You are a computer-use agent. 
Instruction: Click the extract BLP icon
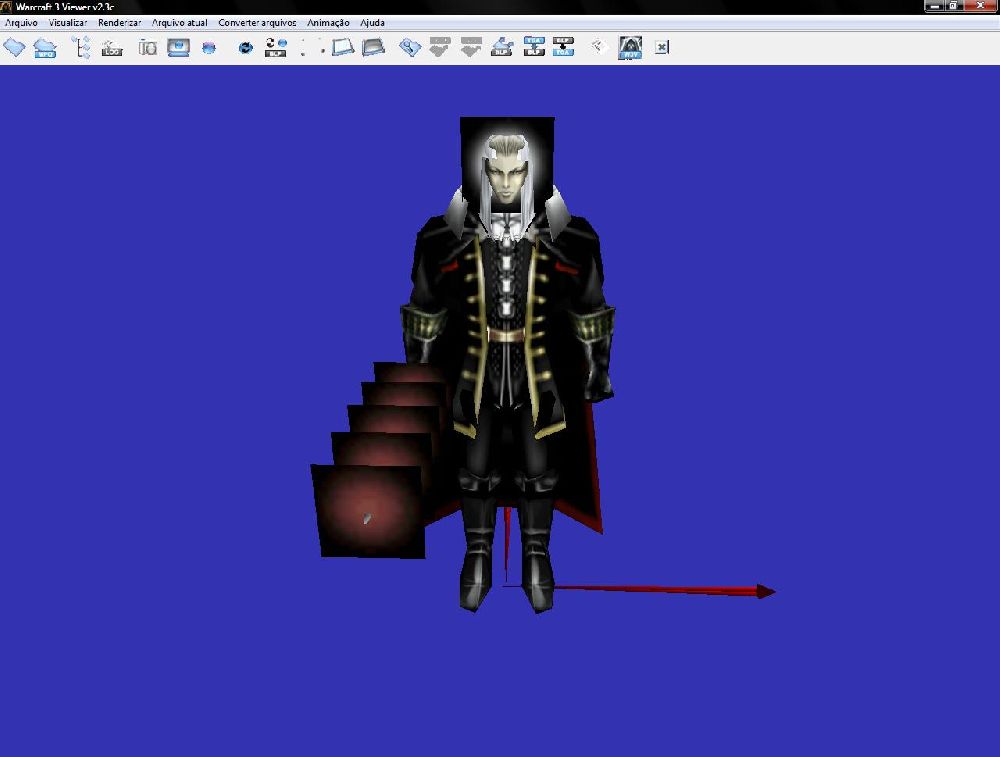(502, 47)
